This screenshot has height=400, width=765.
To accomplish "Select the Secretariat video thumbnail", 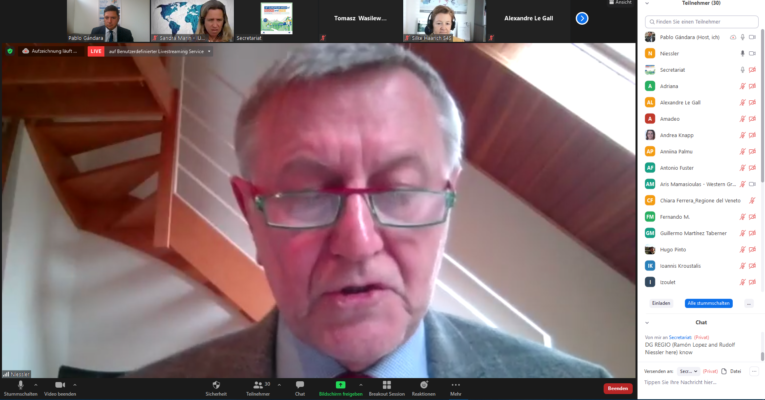I will (x=276, y=21).
